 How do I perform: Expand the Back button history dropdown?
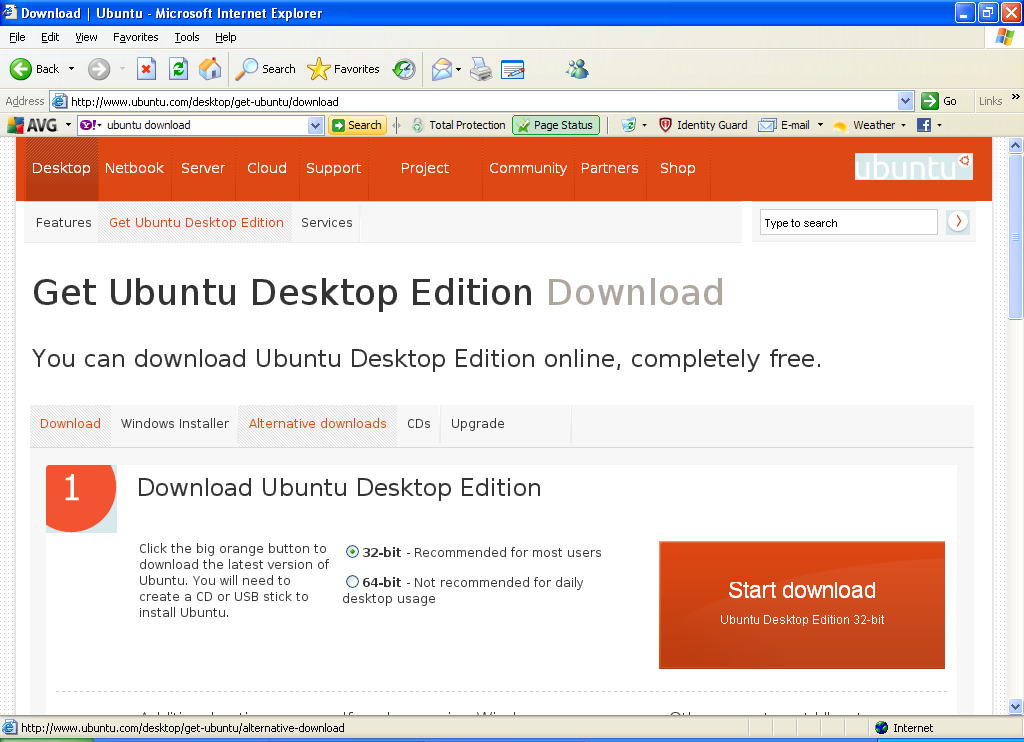click(71, 69)
